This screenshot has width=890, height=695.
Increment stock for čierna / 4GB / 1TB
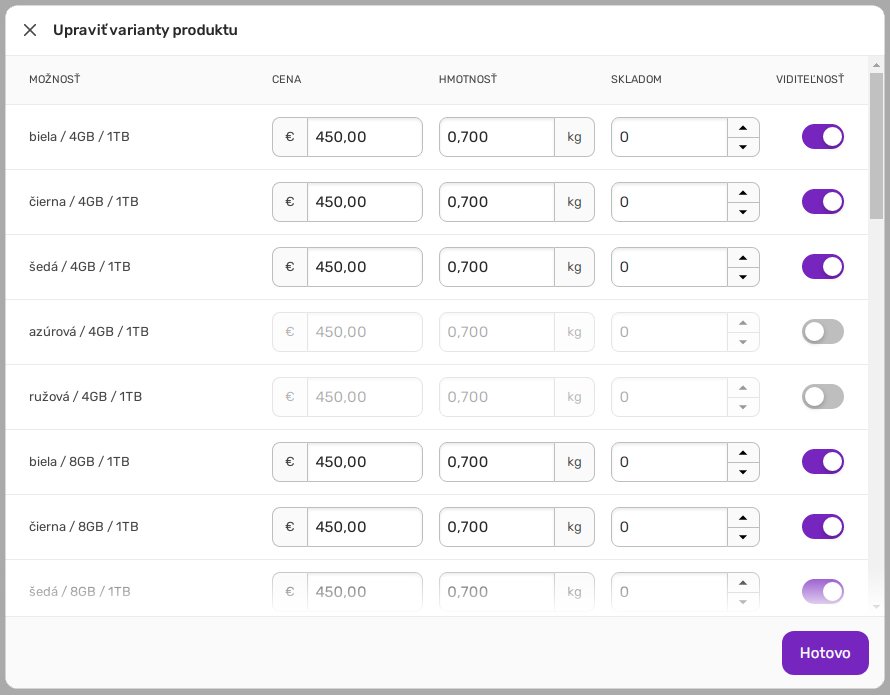coord(743,192)
